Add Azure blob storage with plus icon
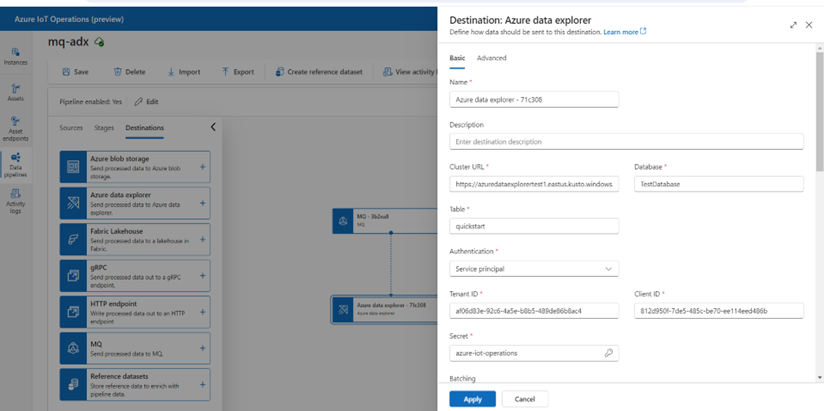The width and height of the screenshot is (824, 411). [x=202, y=167]
